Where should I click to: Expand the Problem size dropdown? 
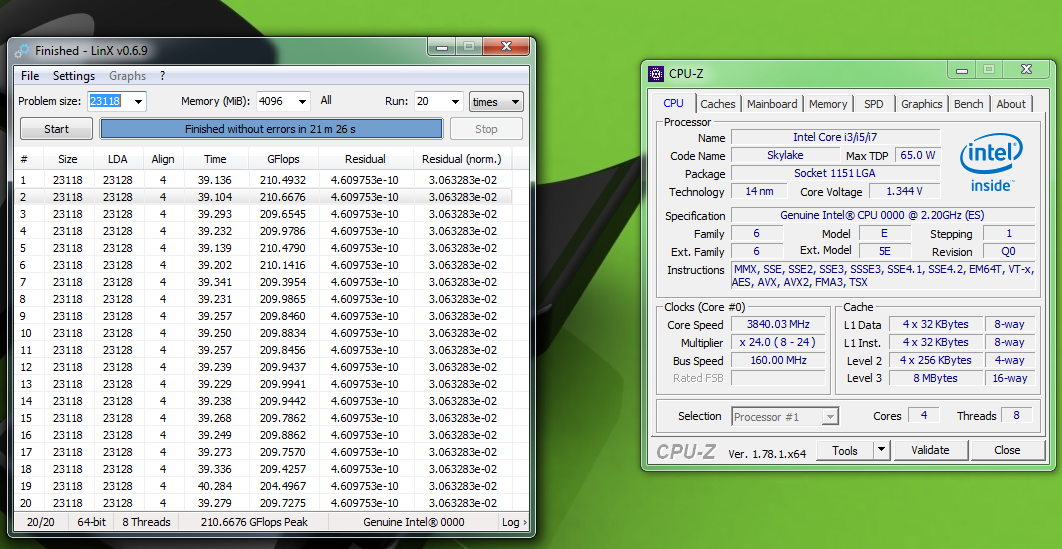tap(138, 102)
